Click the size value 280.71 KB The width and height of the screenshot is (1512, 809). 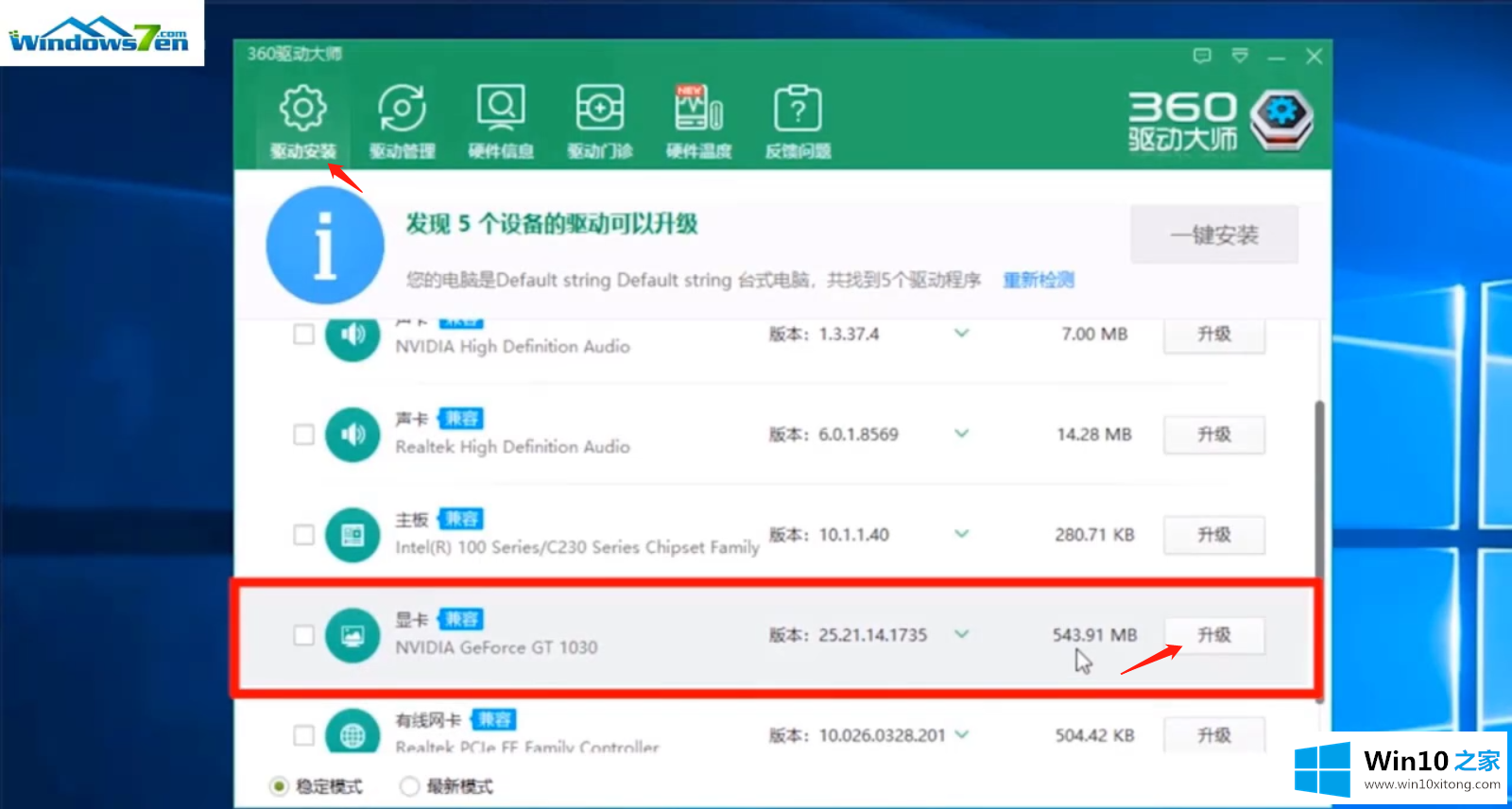[1094, 535]
